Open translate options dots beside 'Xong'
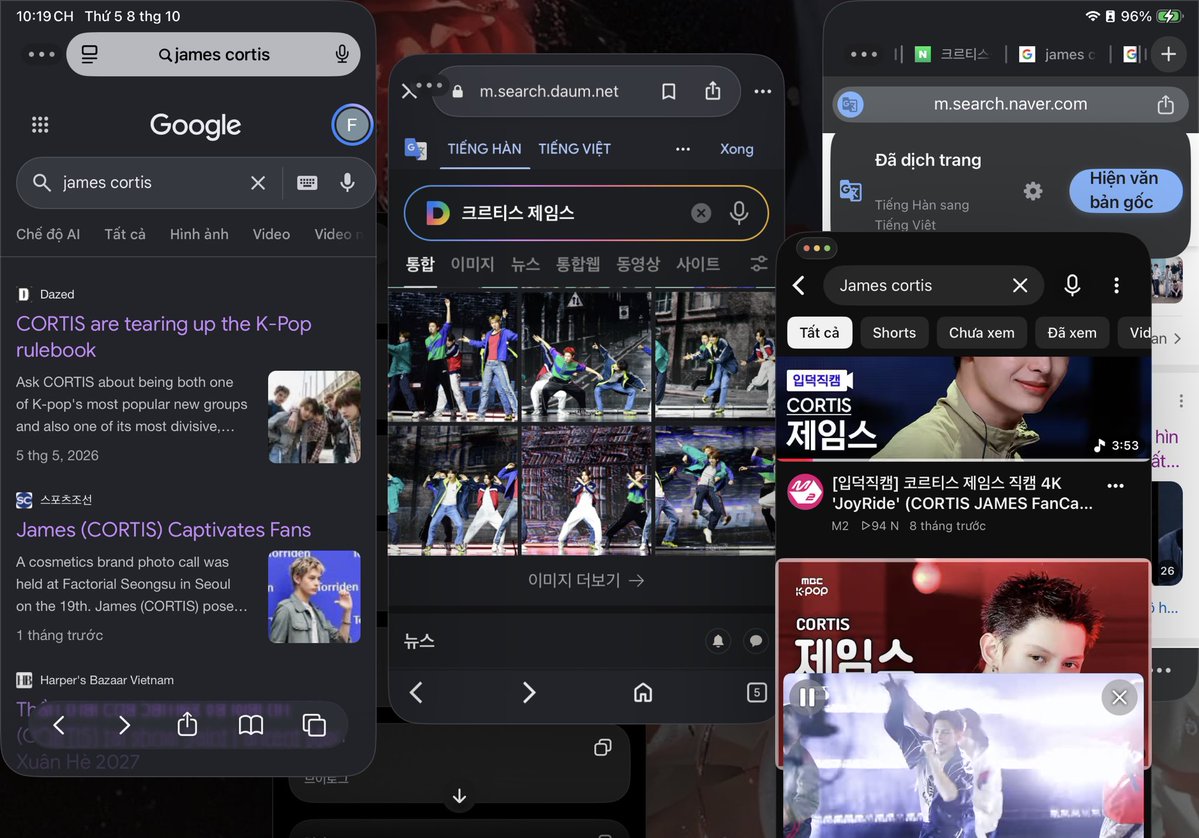Image resolution: width=1199 pixels, height=838 pixels. pyautogui.click(x=683, y=149)
